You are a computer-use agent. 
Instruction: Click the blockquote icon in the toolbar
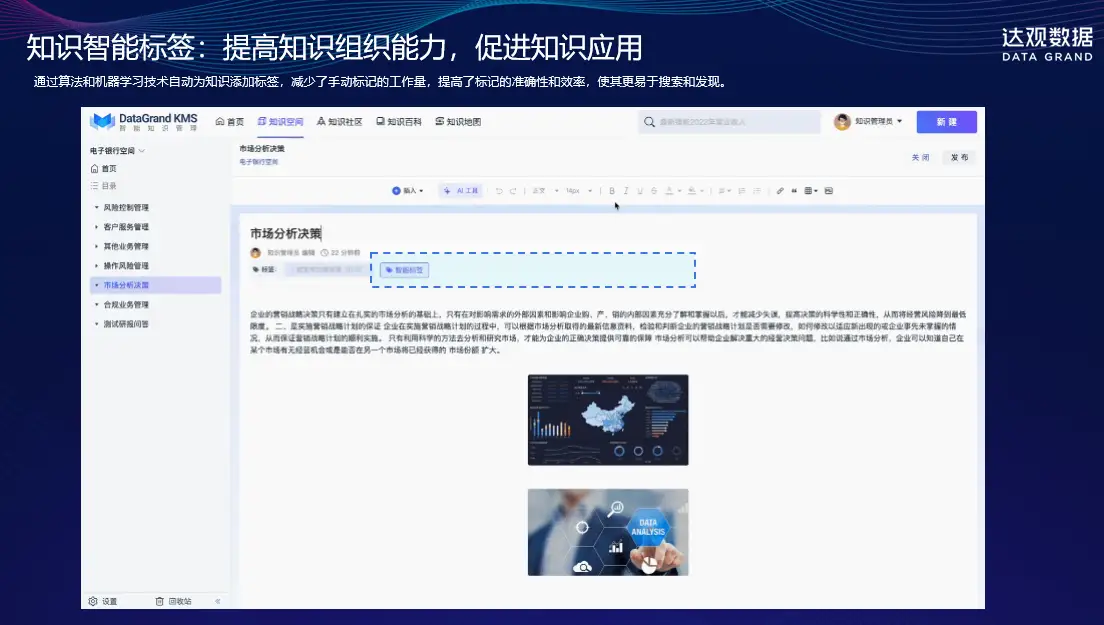[x=794, y=191]
